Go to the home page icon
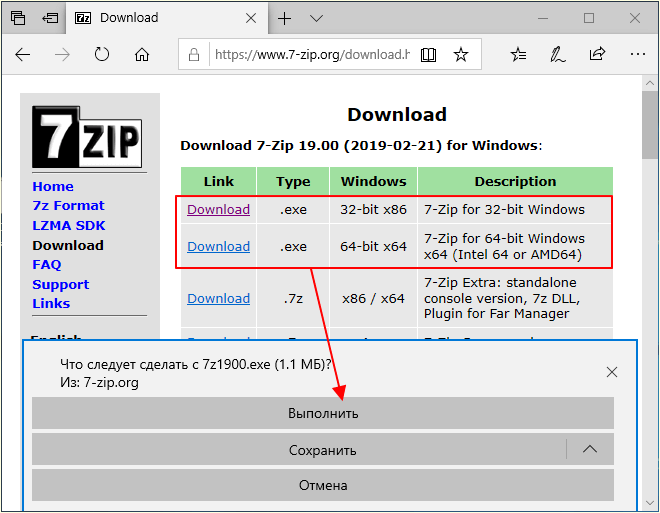This screenshot has height=513, width=660. pyautogui.click(x=142, y=54)
